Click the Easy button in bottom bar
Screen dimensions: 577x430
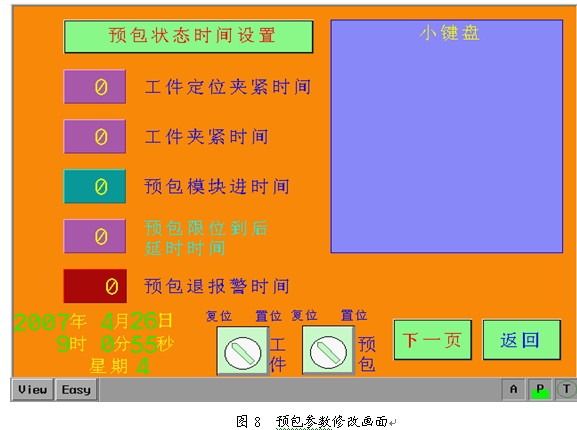(x=77, y=390)
